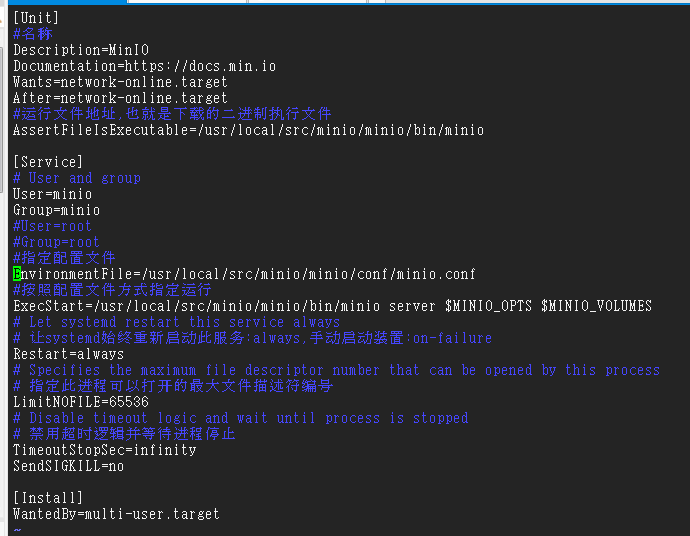Click the '# 指定此进程可以打开的最大文件描述符编号' comment
The image size is (690, 536).
click(173, 385)
